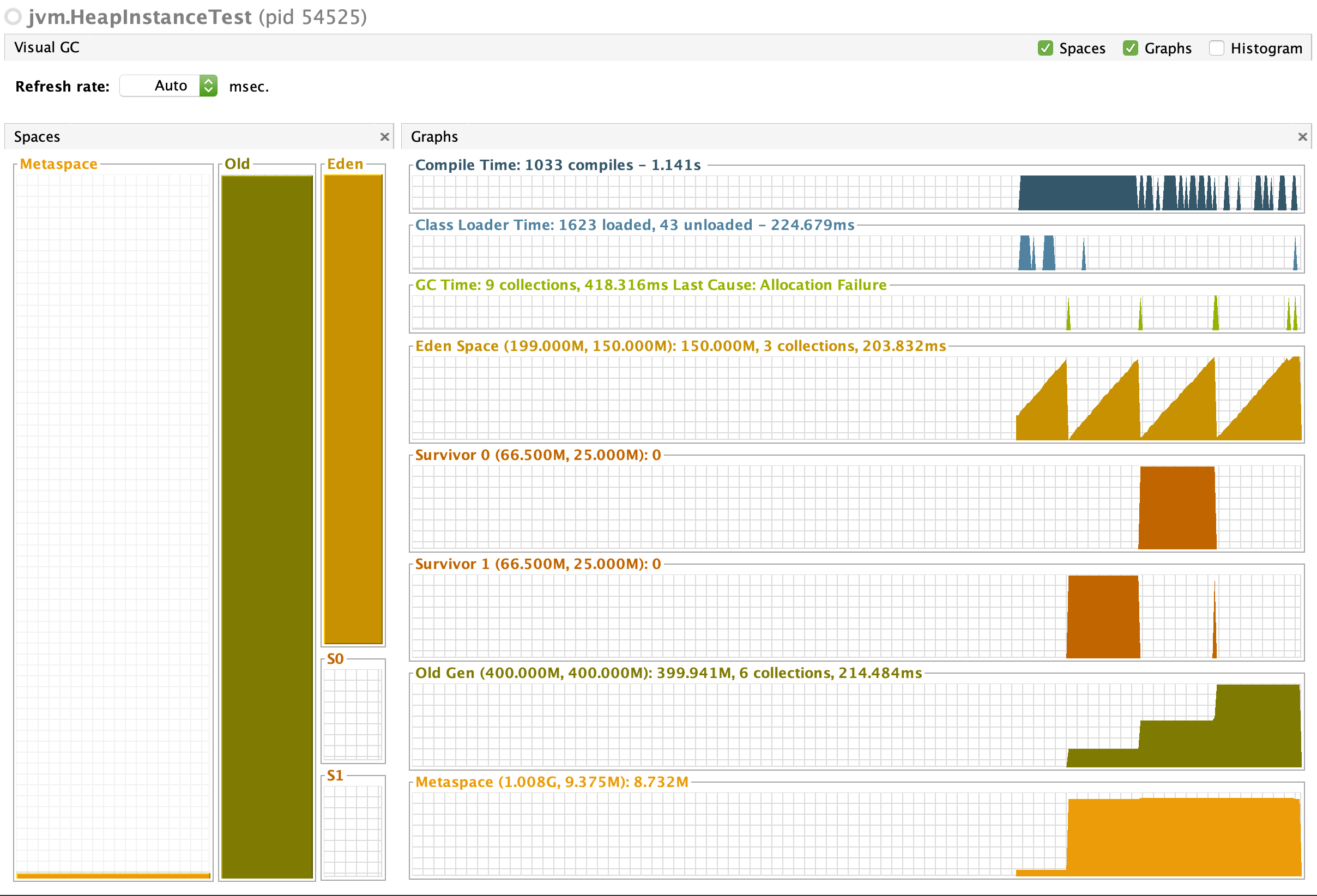1317x896 pixels.
Task: Open the Refresh rate Auto dropdown
Action: [168, 86]
